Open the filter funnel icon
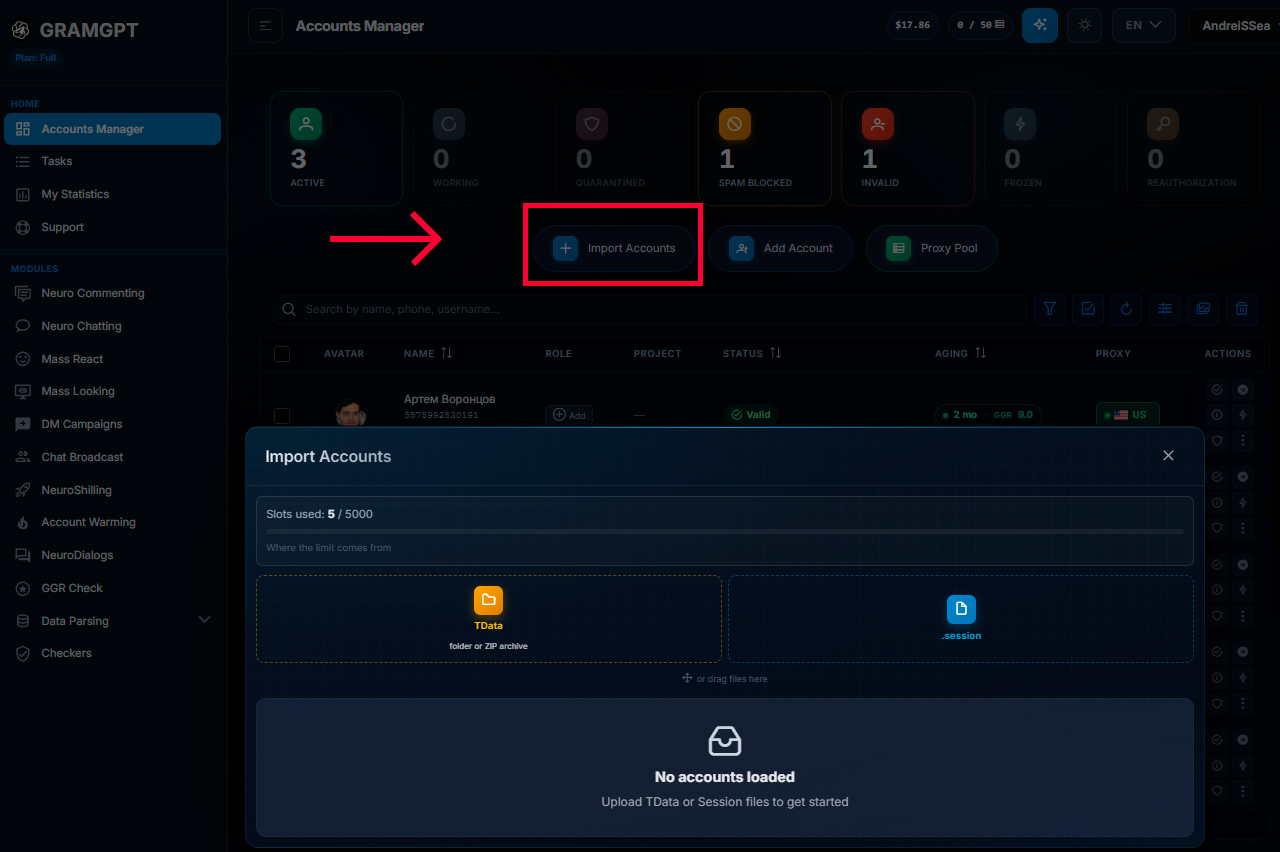Viewport: 1280px width, 852px height. (1049, 309)
